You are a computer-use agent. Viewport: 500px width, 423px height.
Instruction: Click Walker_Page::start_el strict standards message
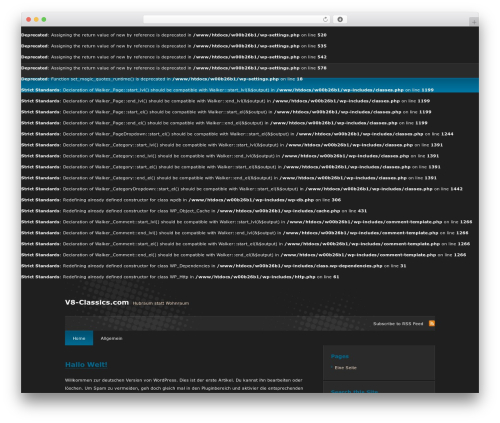point(226,112)
